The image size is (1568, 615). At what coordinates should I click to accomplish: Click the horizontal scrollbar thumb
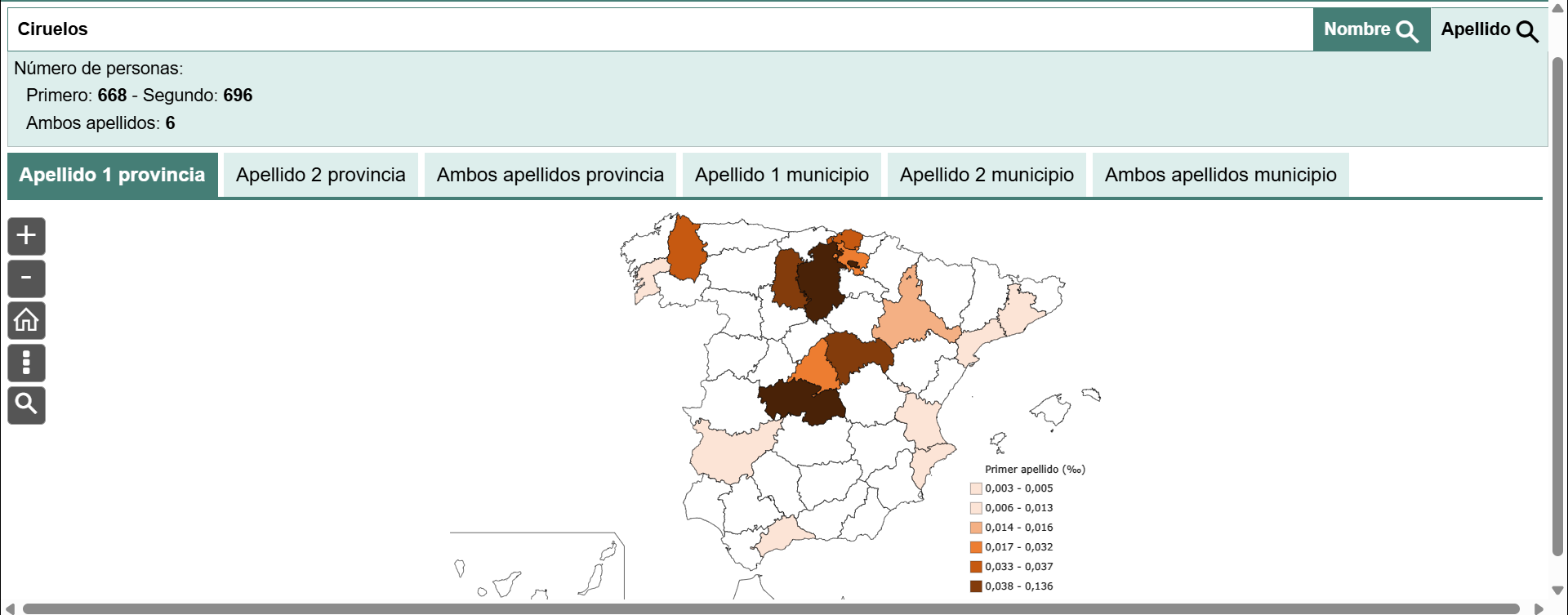(771, 608)
